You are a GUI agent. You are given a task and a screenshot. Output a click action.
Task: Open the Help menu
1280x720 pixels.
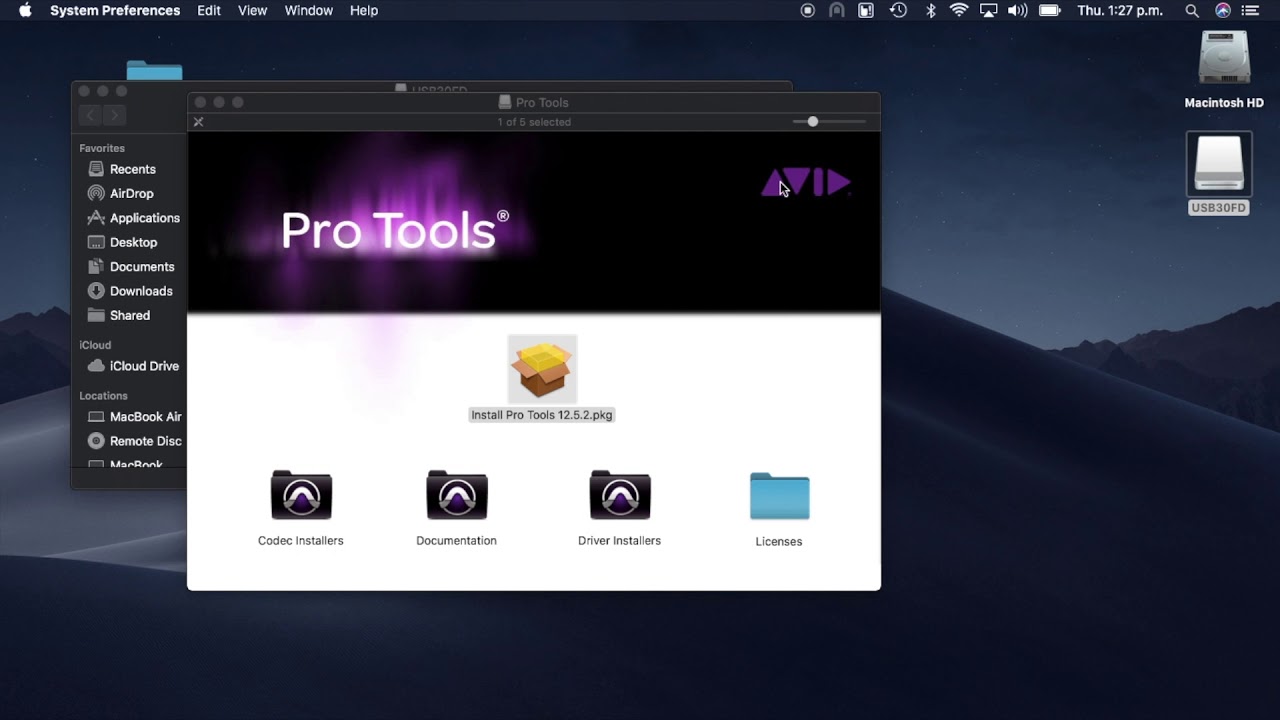coord(364,10)
